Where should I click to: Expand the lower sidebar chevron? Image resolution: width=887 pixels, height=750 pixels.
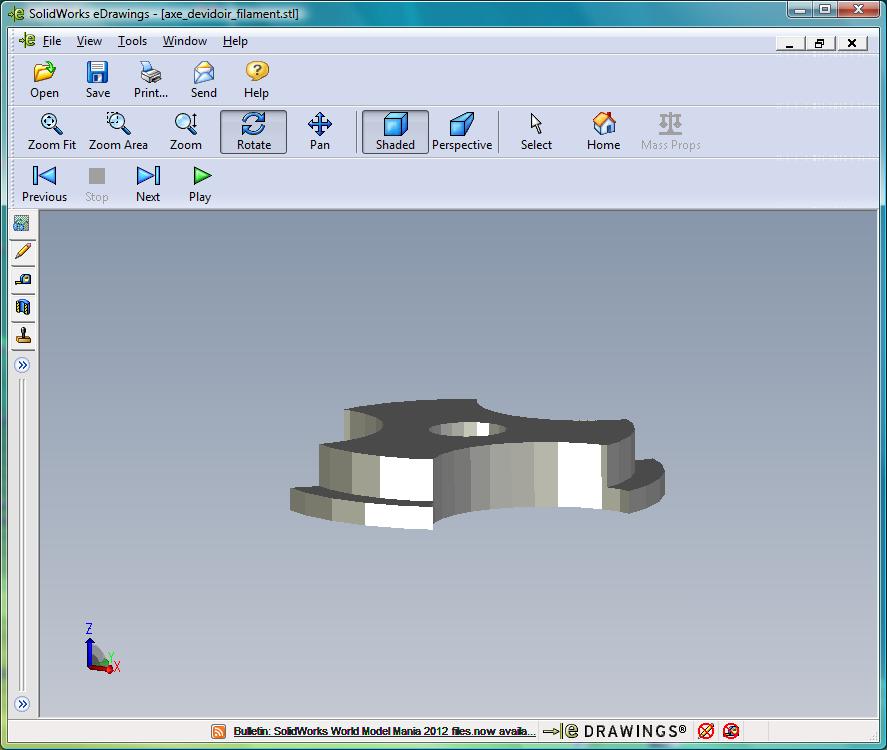[22, 704]
